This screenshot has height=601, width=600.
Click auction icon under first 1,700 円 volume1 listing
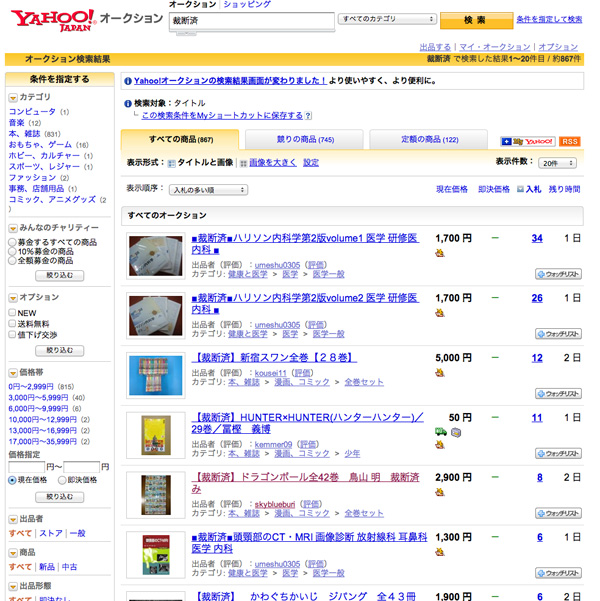coord(440,253)
